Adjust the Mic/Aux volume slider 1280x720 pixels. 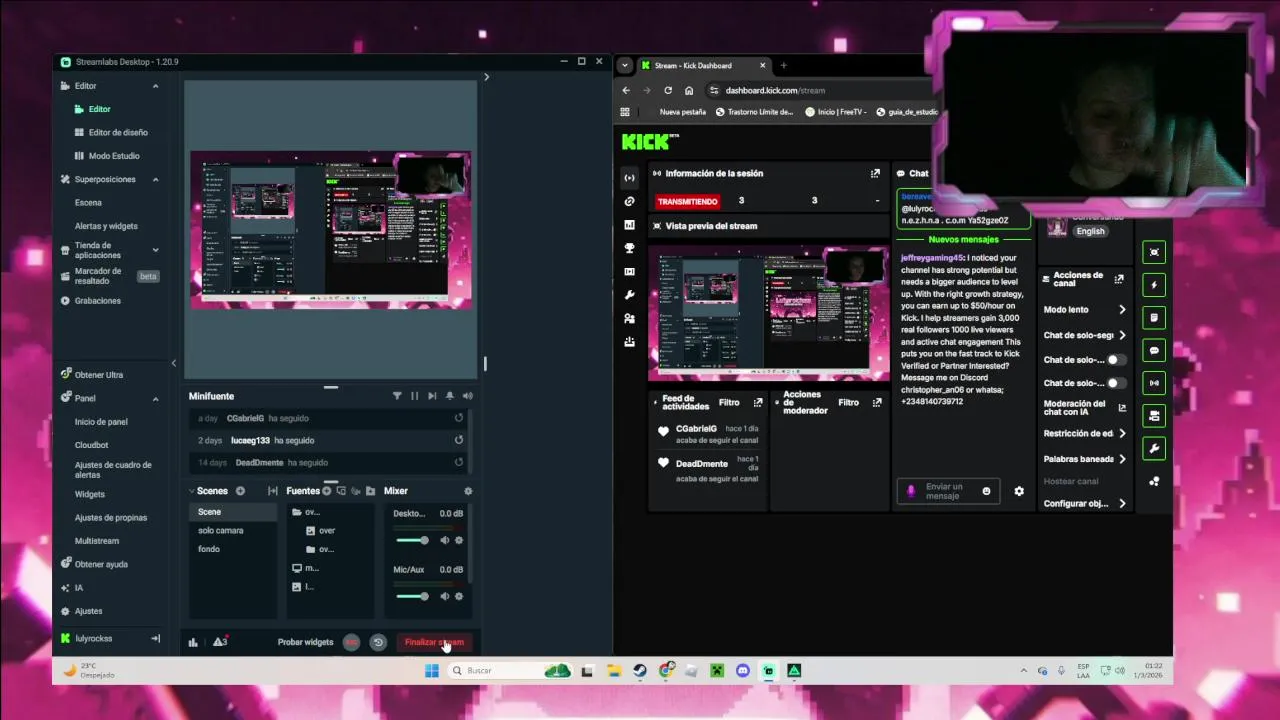412,596
